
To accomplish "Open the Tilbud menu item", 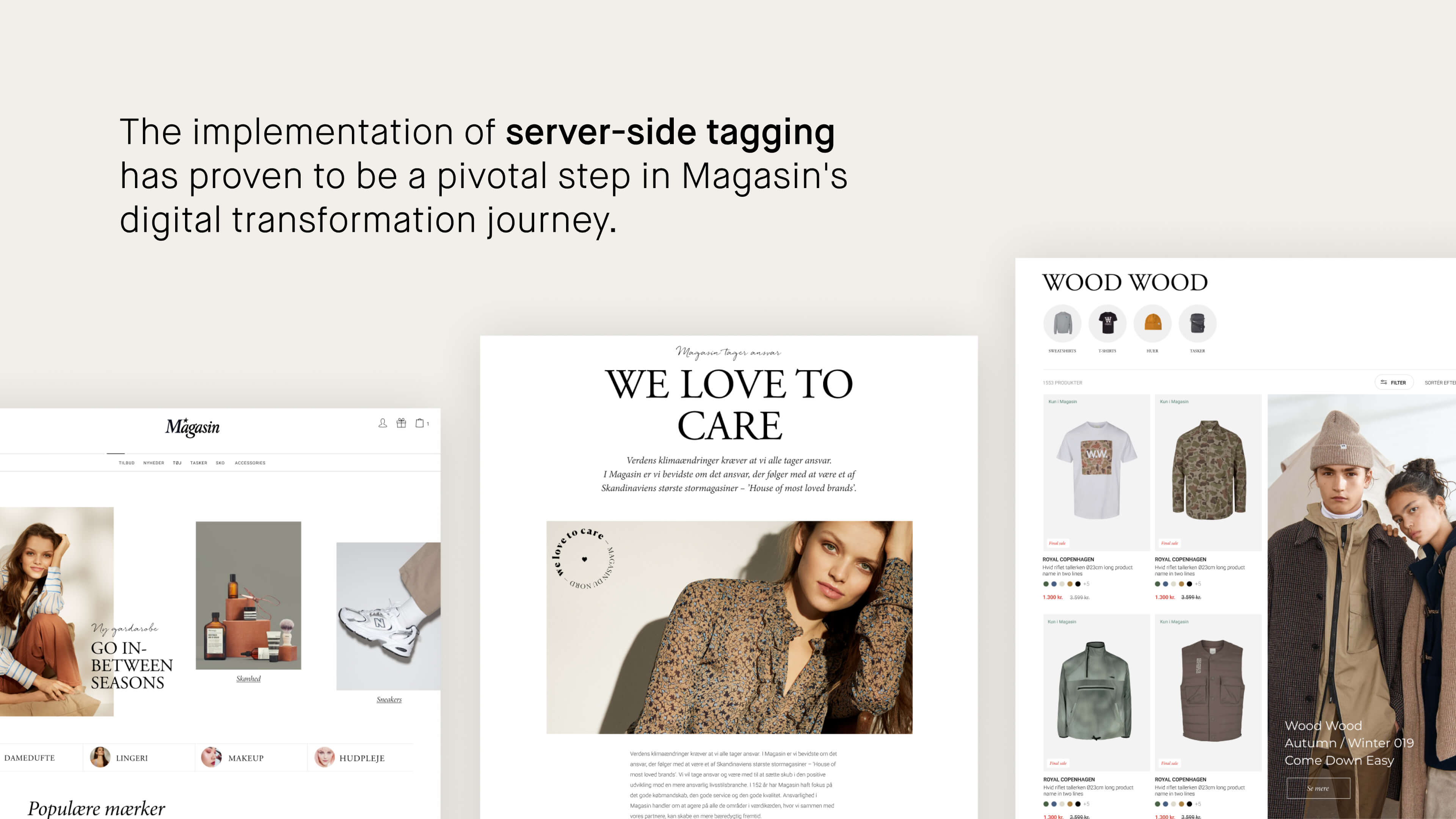I will [x=127, y=463].
